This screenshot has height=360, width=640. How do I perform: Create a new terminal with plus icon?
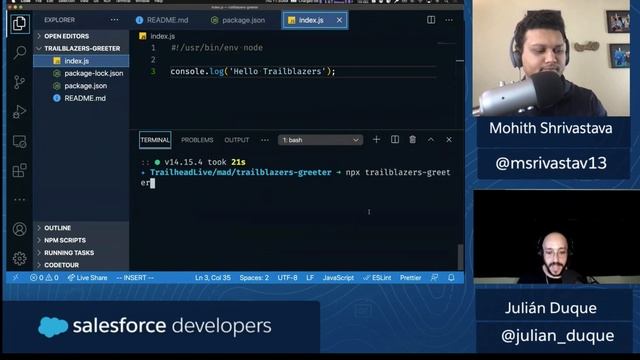pyautogui.click(x=376, y=140)
